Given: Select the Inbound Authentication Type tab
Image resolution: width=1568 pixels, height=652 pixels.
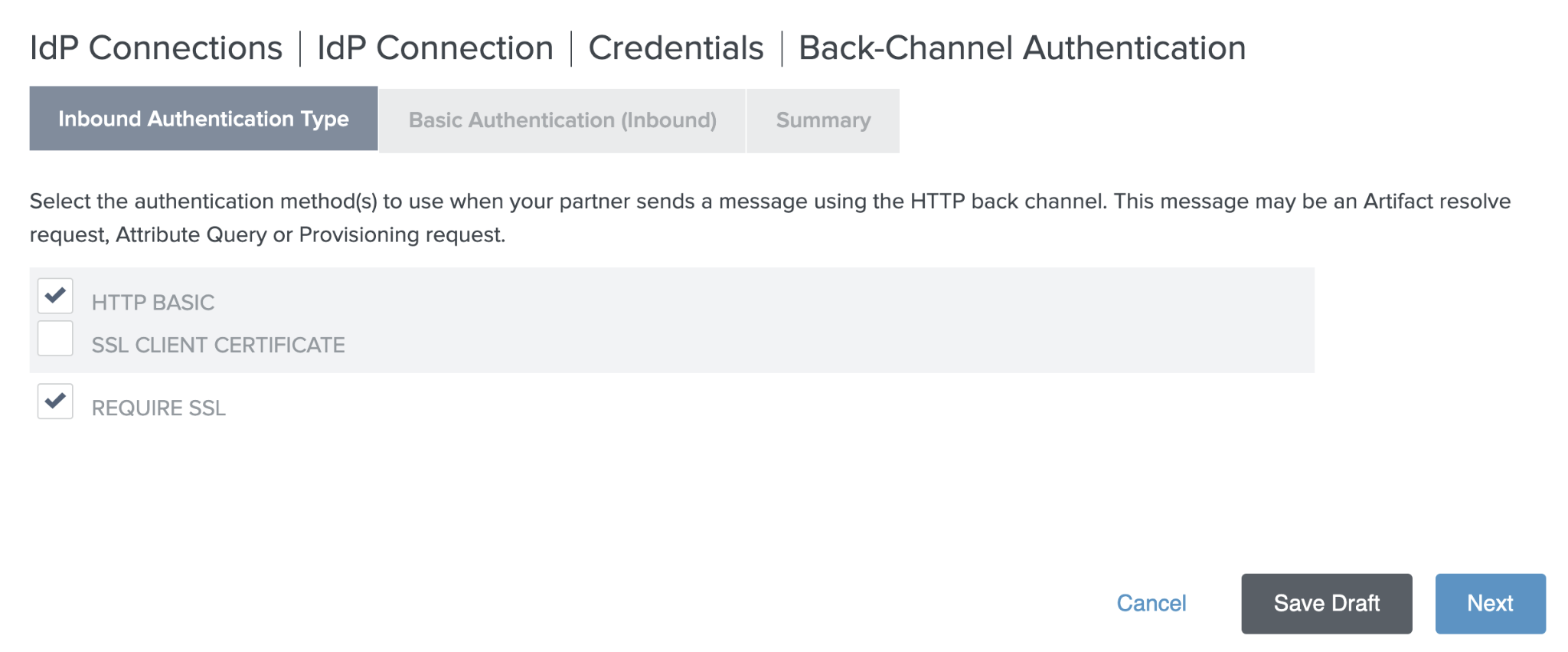Looking at the screenshot, I should pos(204,119).
